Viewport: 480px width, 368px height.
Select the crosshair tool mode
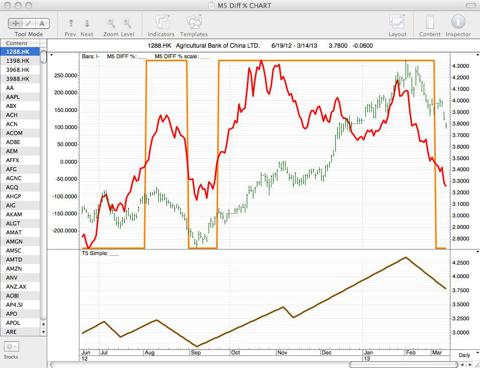15,23
